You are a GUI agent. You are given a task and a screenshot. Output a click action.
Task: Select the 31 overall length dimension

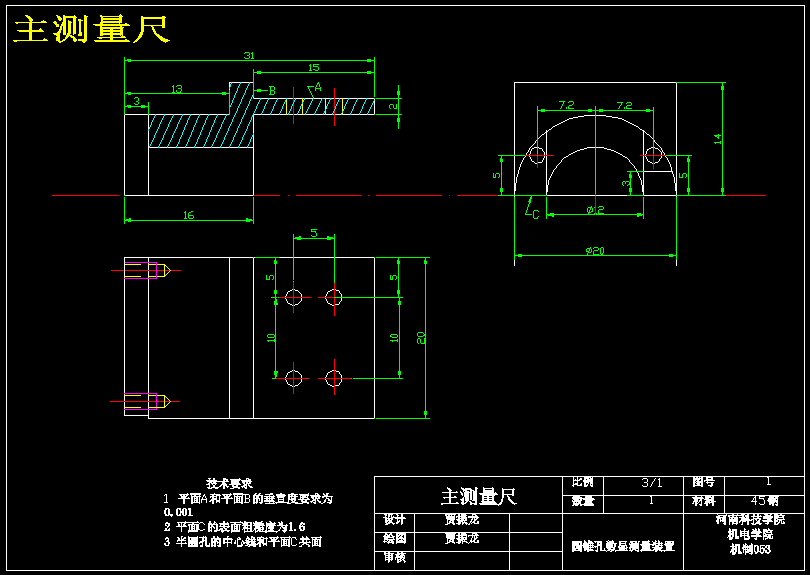(x=249, y=55)
